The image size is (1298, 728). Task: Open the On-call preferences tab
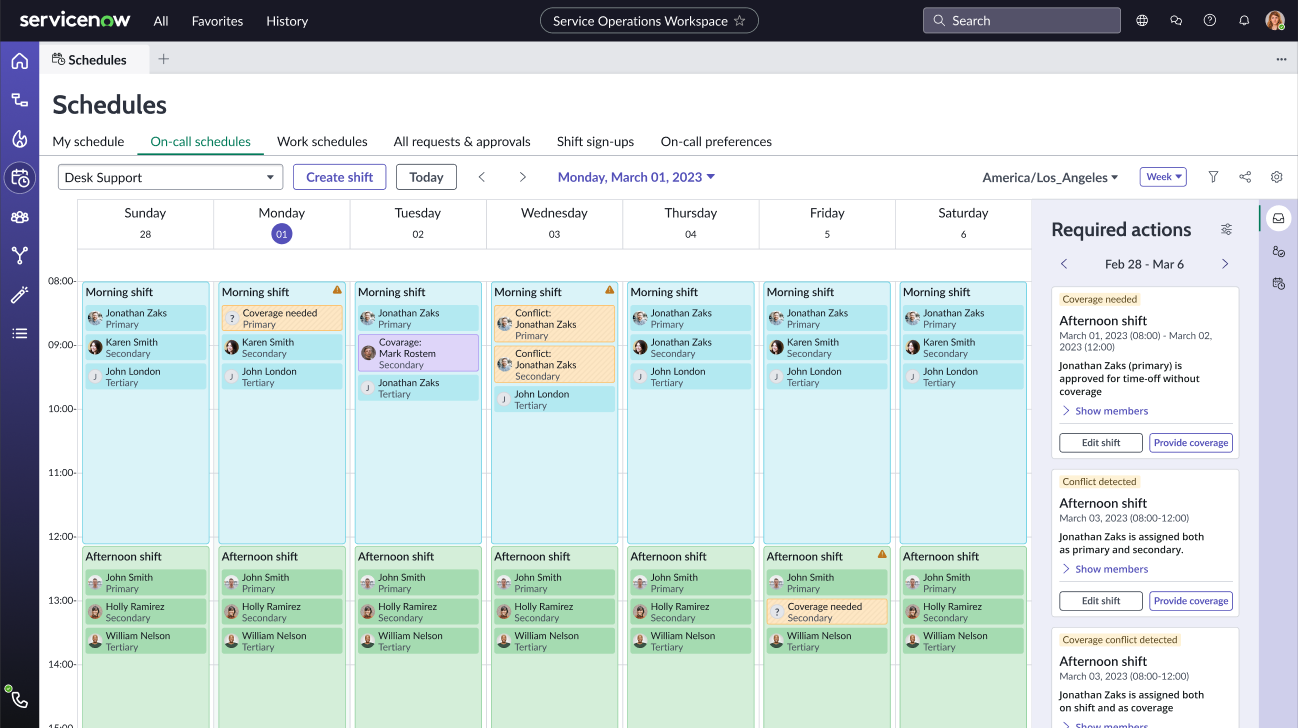tap(716, 142)
